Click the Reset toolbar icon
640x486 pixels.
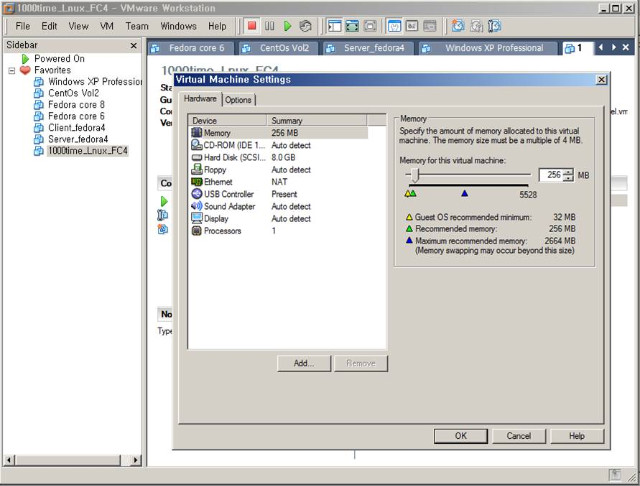[x=305, y=26]
